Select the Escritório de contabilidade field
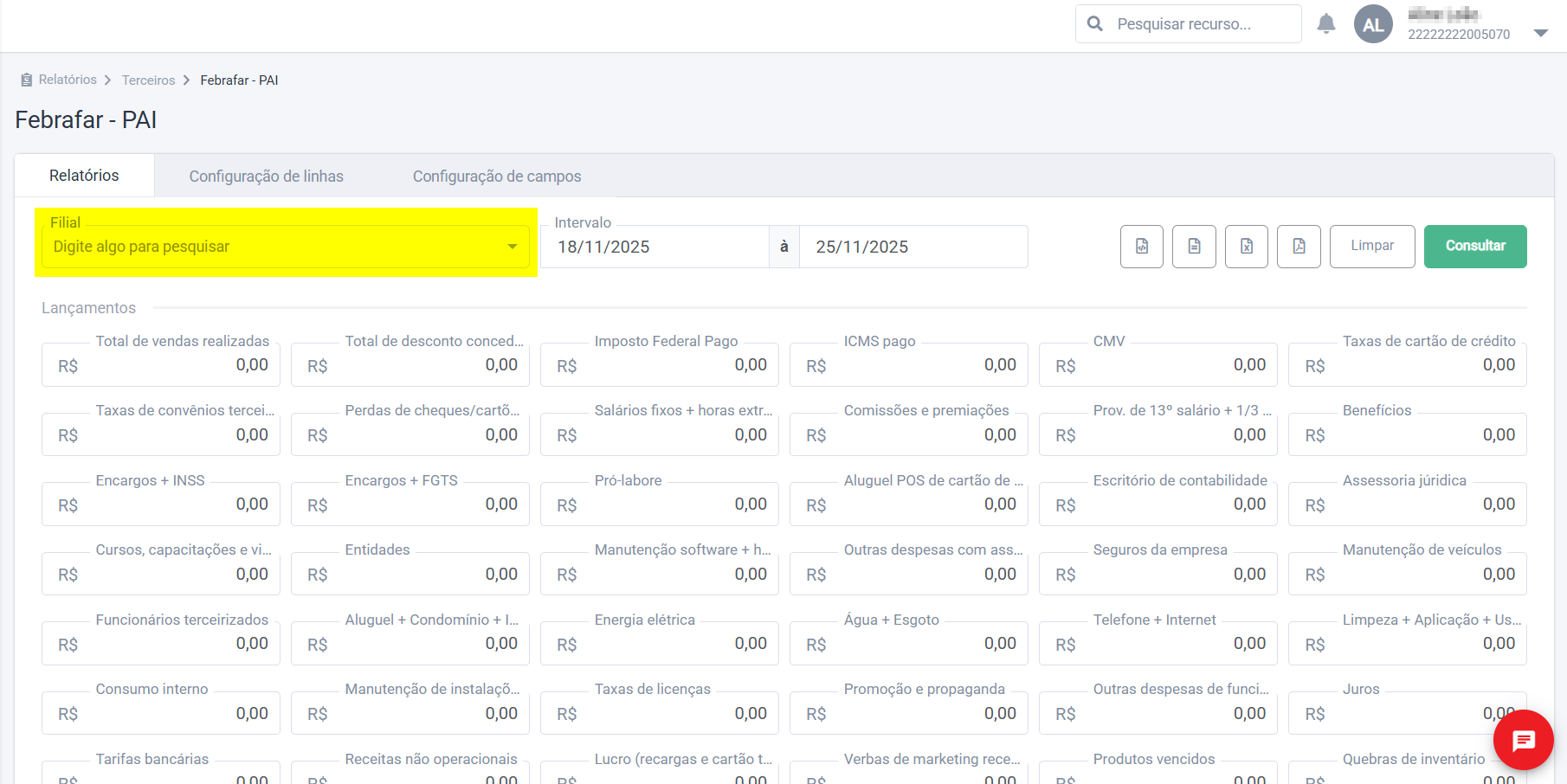 pos(1158,504)
